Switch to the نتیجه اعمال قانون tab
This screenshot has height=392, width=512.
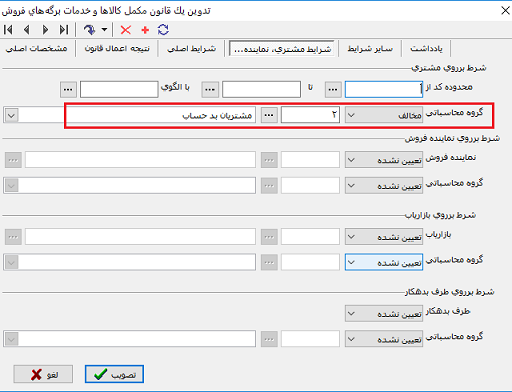click(x=117, y=49)
